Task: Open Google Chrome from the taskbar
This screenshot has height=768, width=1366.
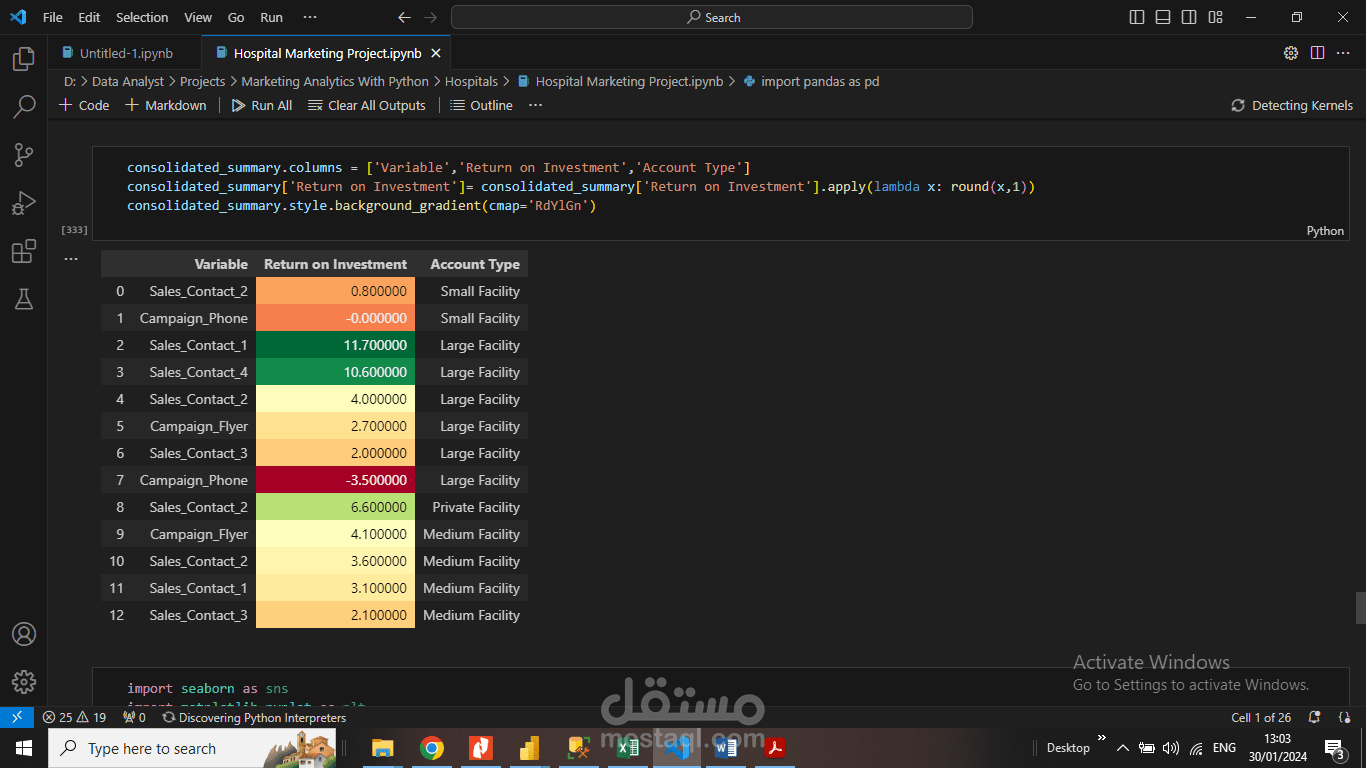Action: click(x=432, y=748)
